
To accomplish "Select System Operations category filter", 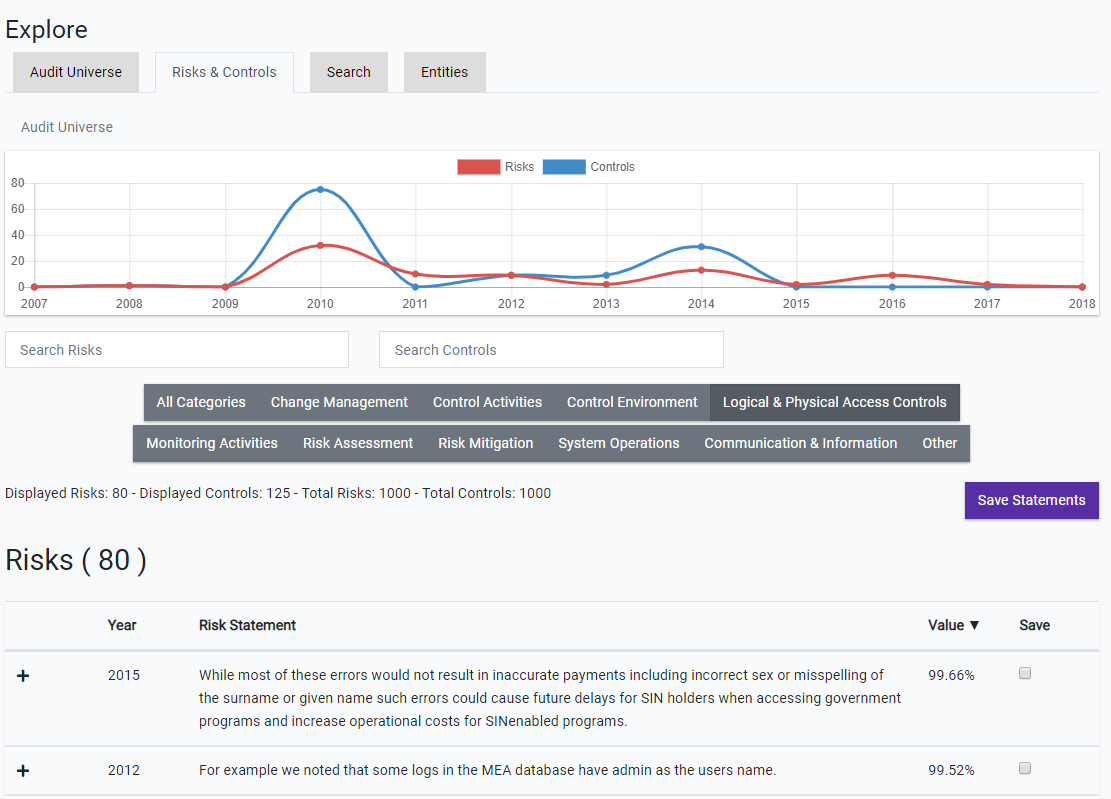I will coord(618,443).
